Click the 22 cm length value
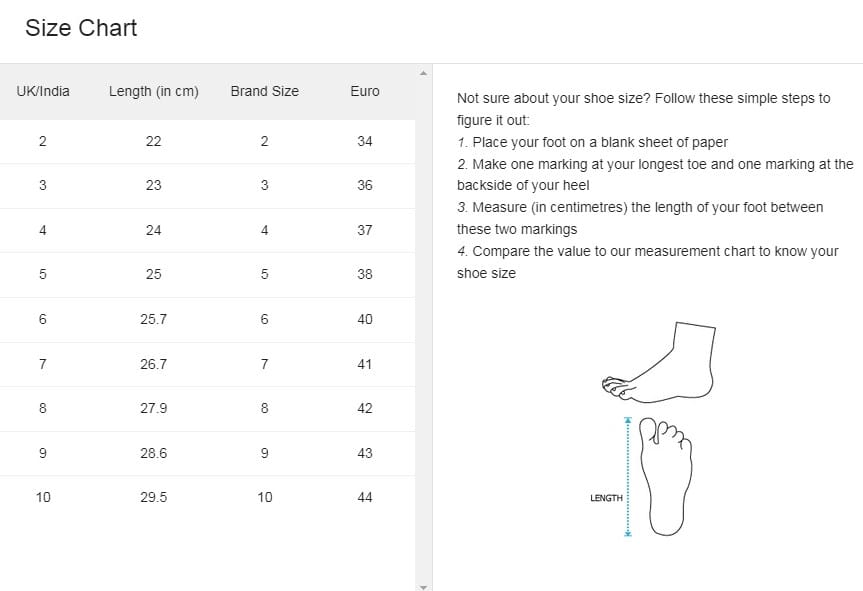This screenshot has width=863, height=591. (x=153, y=140)
